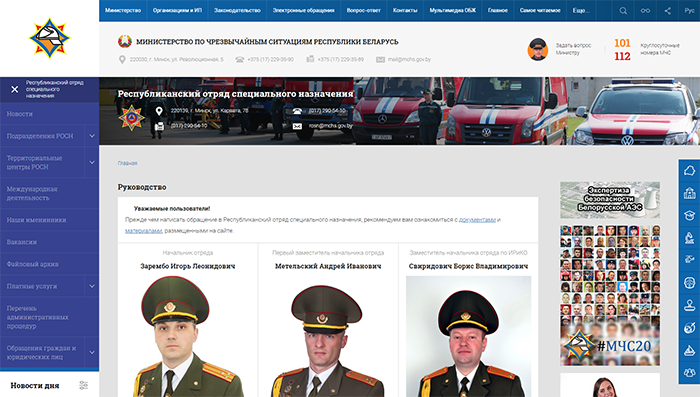The height and width of the screenshot is (397, 700).
Task: Click the MЧС emblem logo
Action: coord(50,38)
